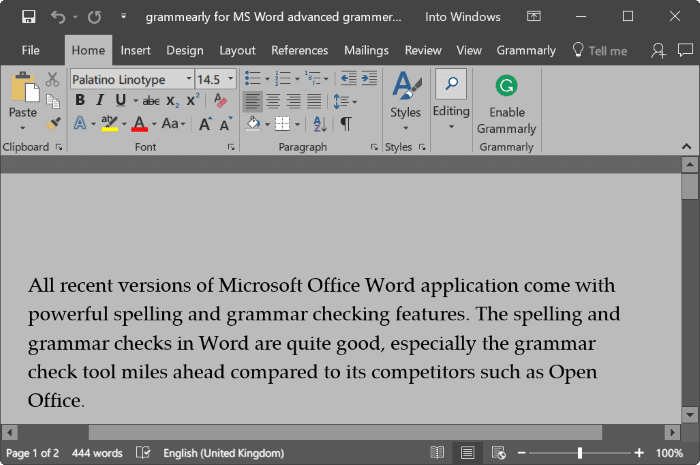Click the Tell me search box
Screen dimensions: 700x465
(600, 50)
